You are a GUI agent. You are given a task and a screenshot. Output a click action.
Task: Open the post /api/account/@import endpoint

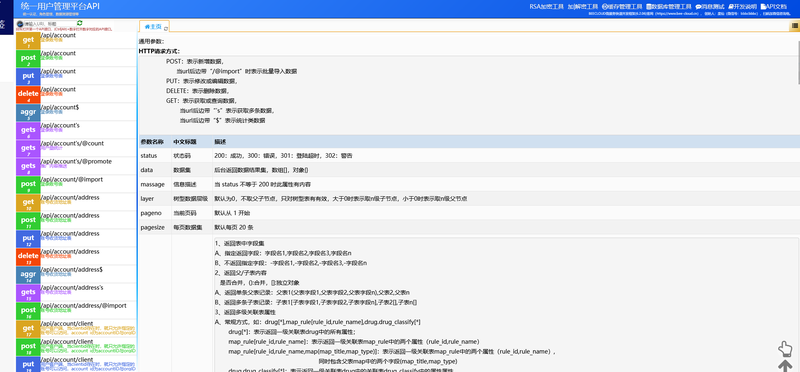76,184
